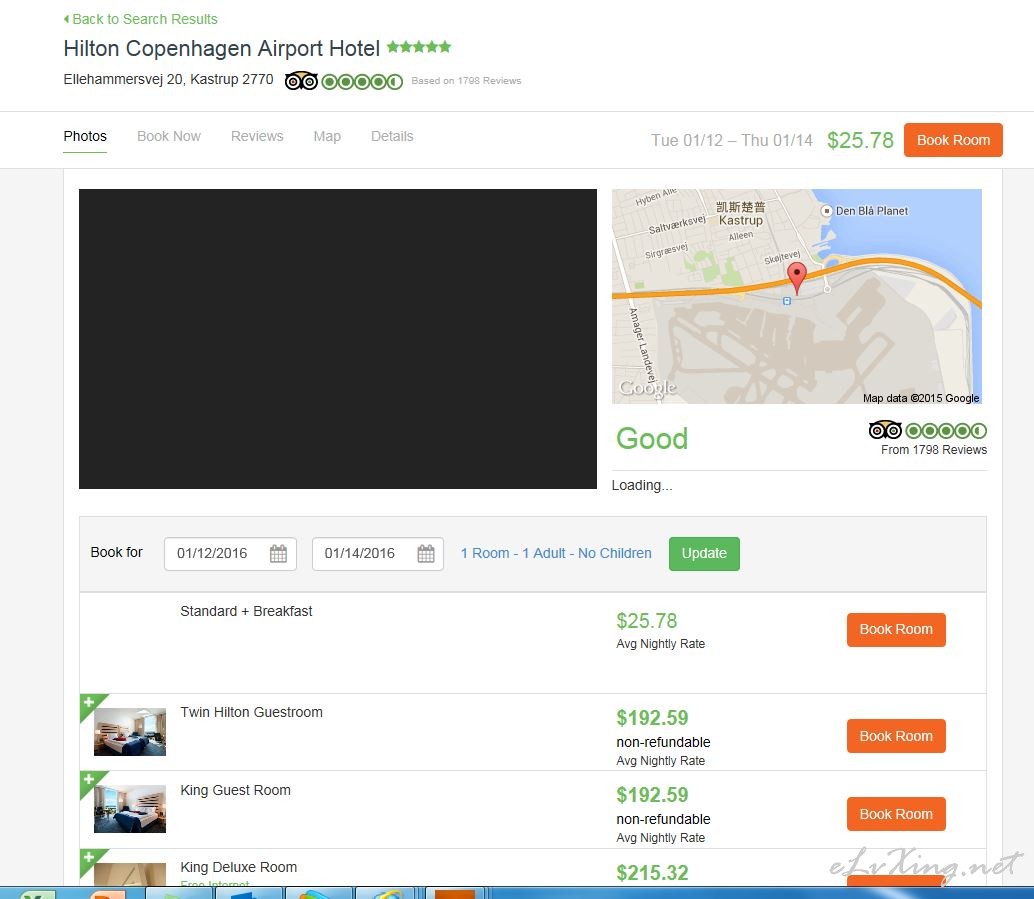This screenshot has width=1034, height=899.
Task: Click 'Based on 1798 Reviews' text
Action: tap(466, 80)
